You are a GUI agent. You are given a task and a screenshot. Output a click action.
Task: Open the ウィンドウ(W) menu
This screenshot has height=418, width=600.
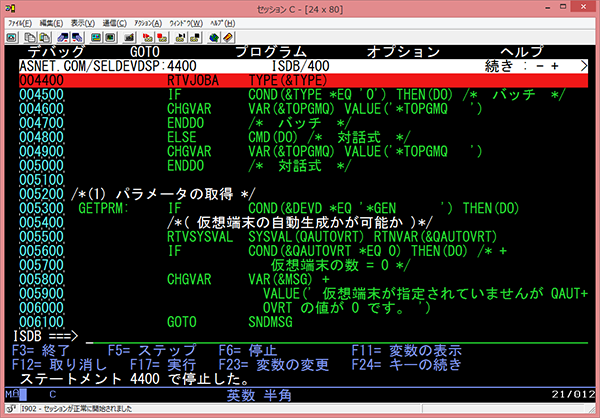pyautogui.click(x=186, y=21)
